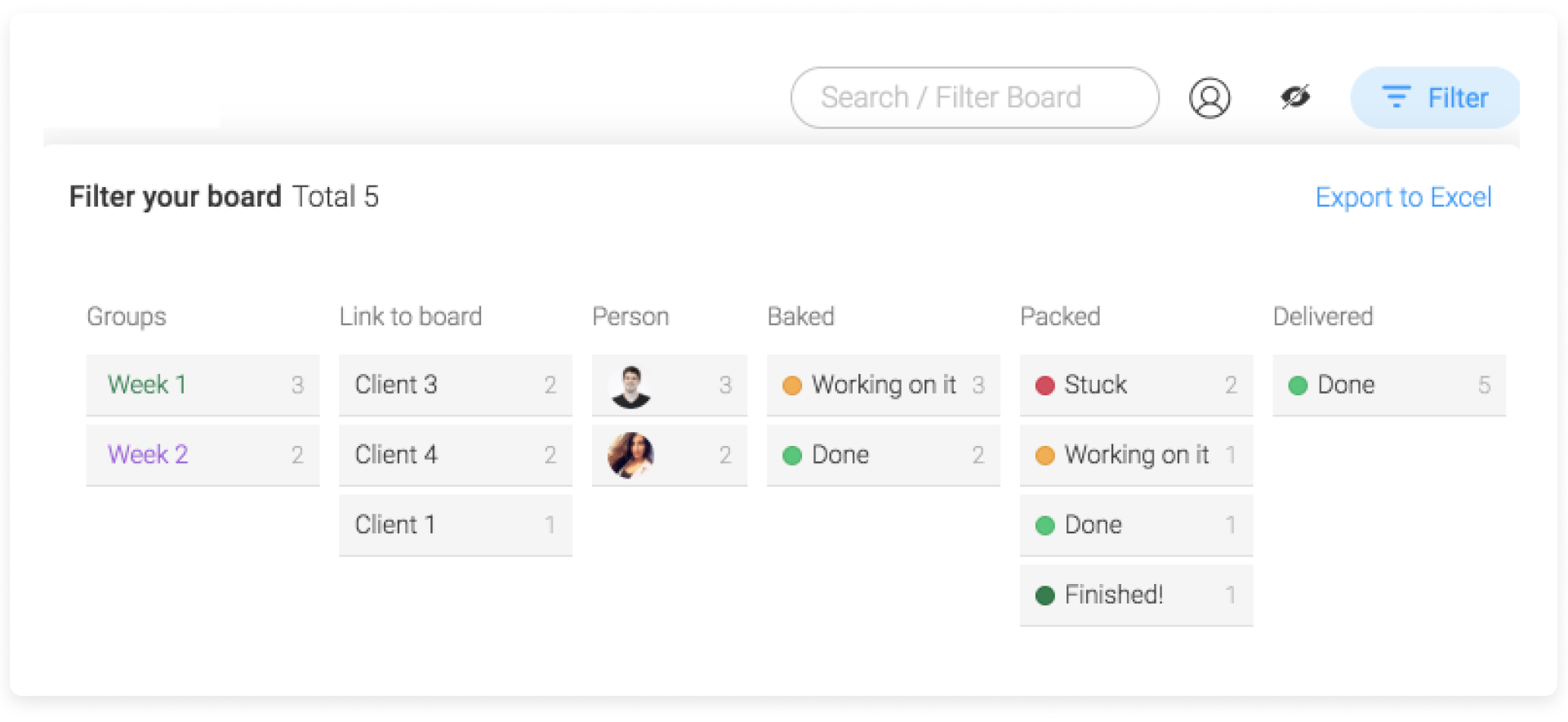Click the person filter icon
Image resolution: width=1568 pixels, height=722 pixels.
point(1209,98)
